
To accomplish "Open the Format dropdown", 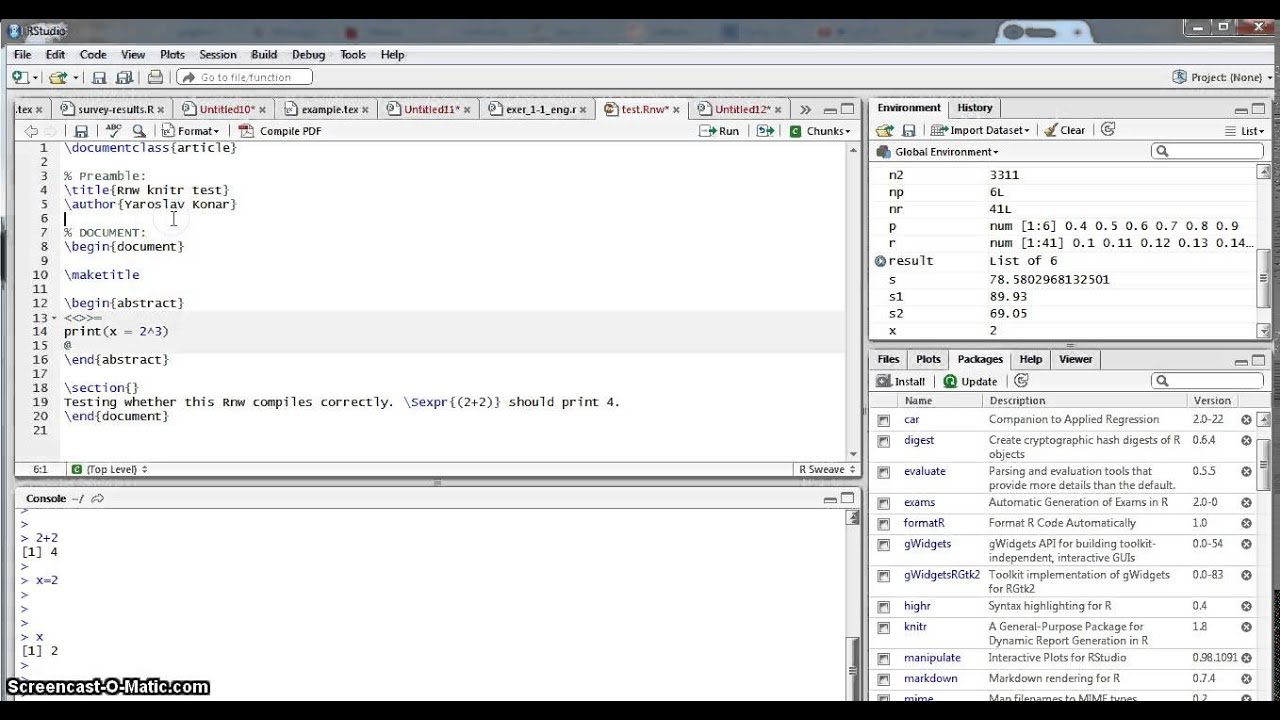I will tap(191, 131).
